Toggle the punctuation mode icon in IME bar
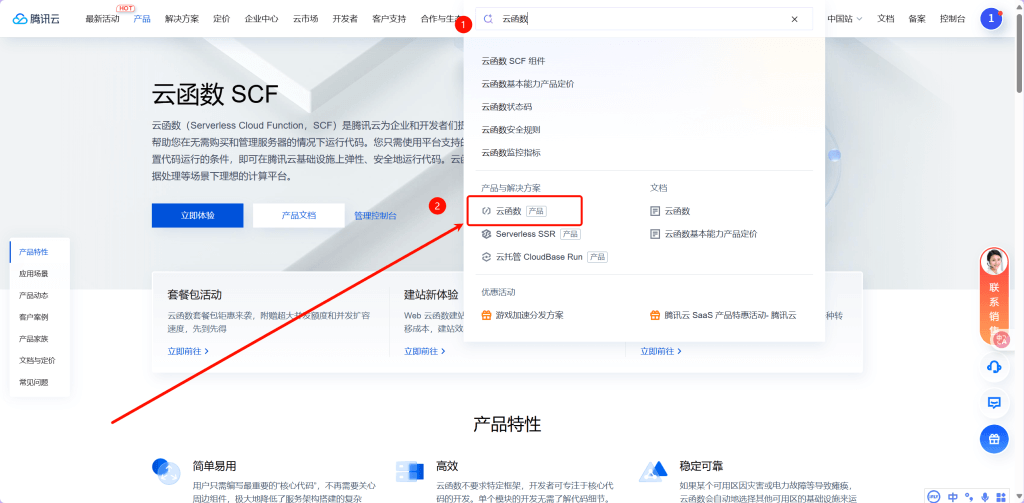The image size is (1024, 503). point(969,496)
